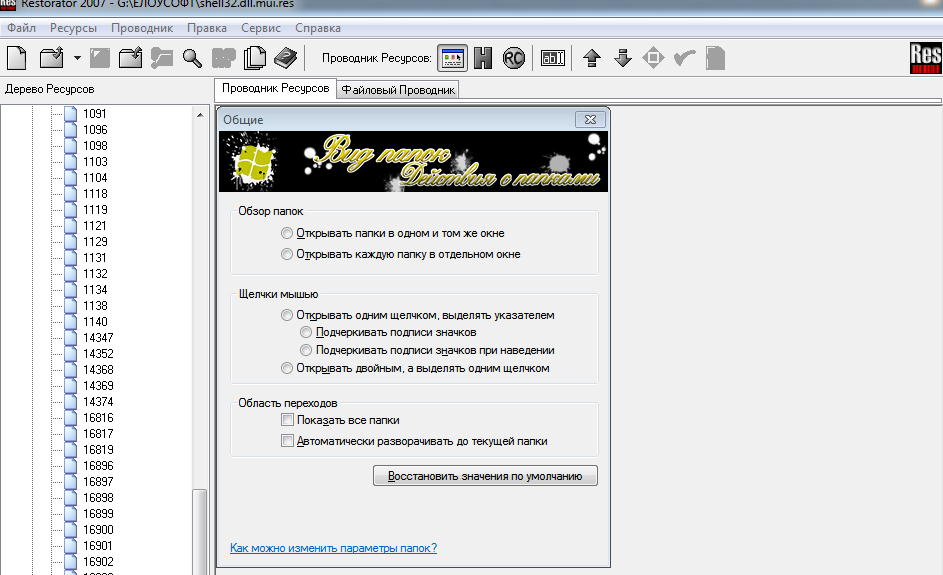Click the stacked pages copy icon
943x575 pixels.
(255, 58)
